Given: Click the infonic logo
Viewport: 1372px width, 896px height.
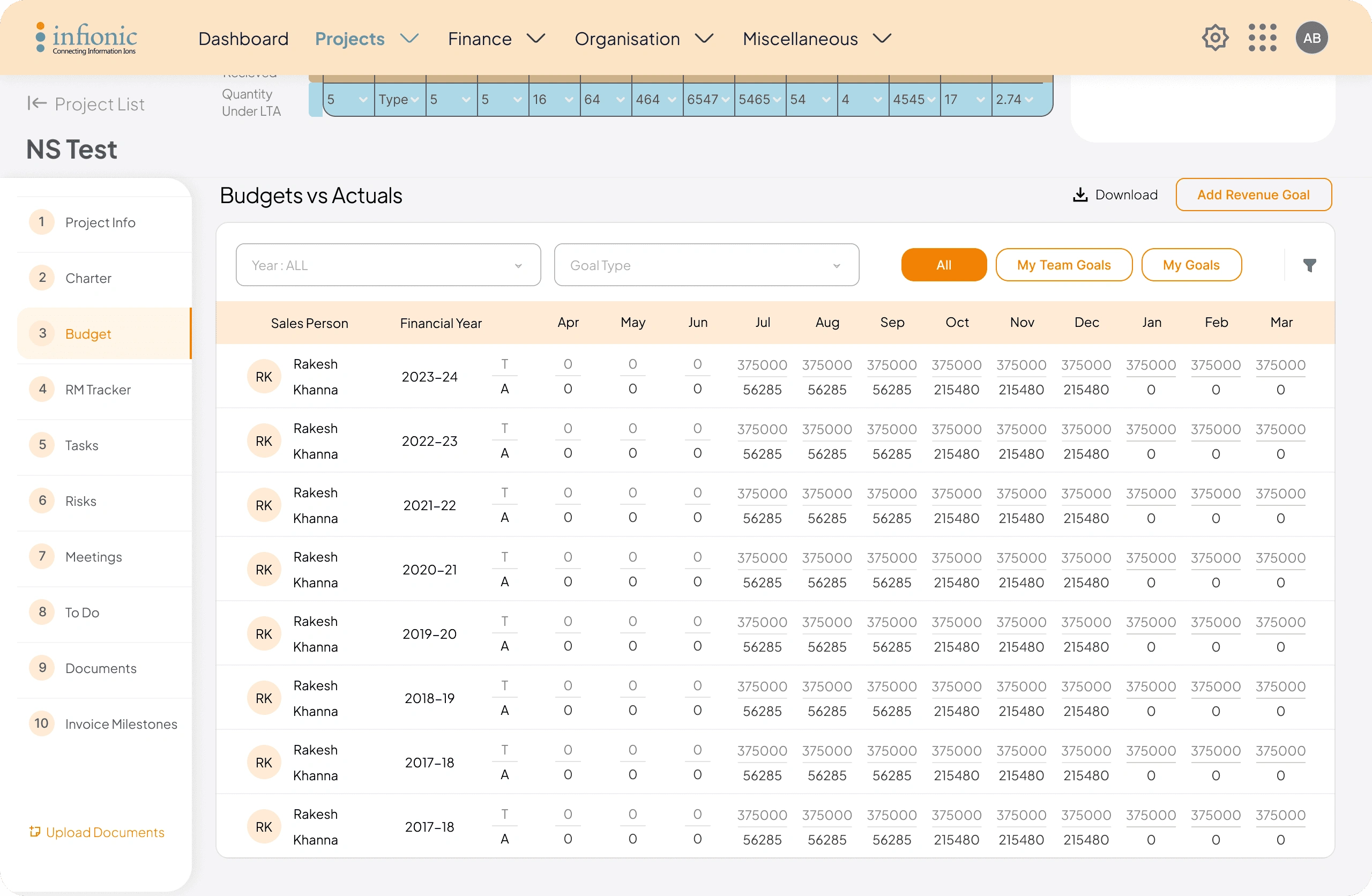Looking at the screenshot, I should [x=86, y=38].
